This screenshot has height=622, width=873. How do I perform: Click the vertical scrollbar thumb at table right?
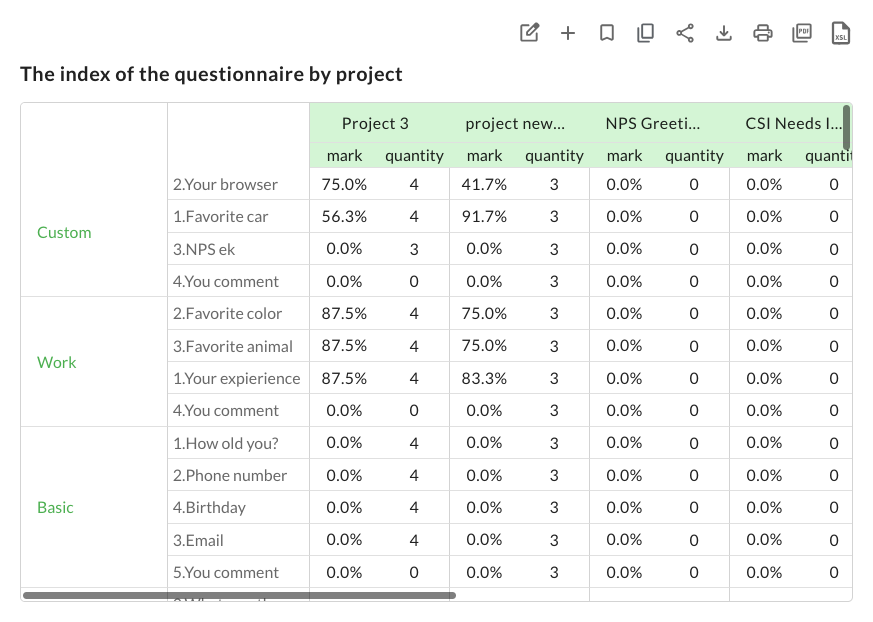pos(847,127)
